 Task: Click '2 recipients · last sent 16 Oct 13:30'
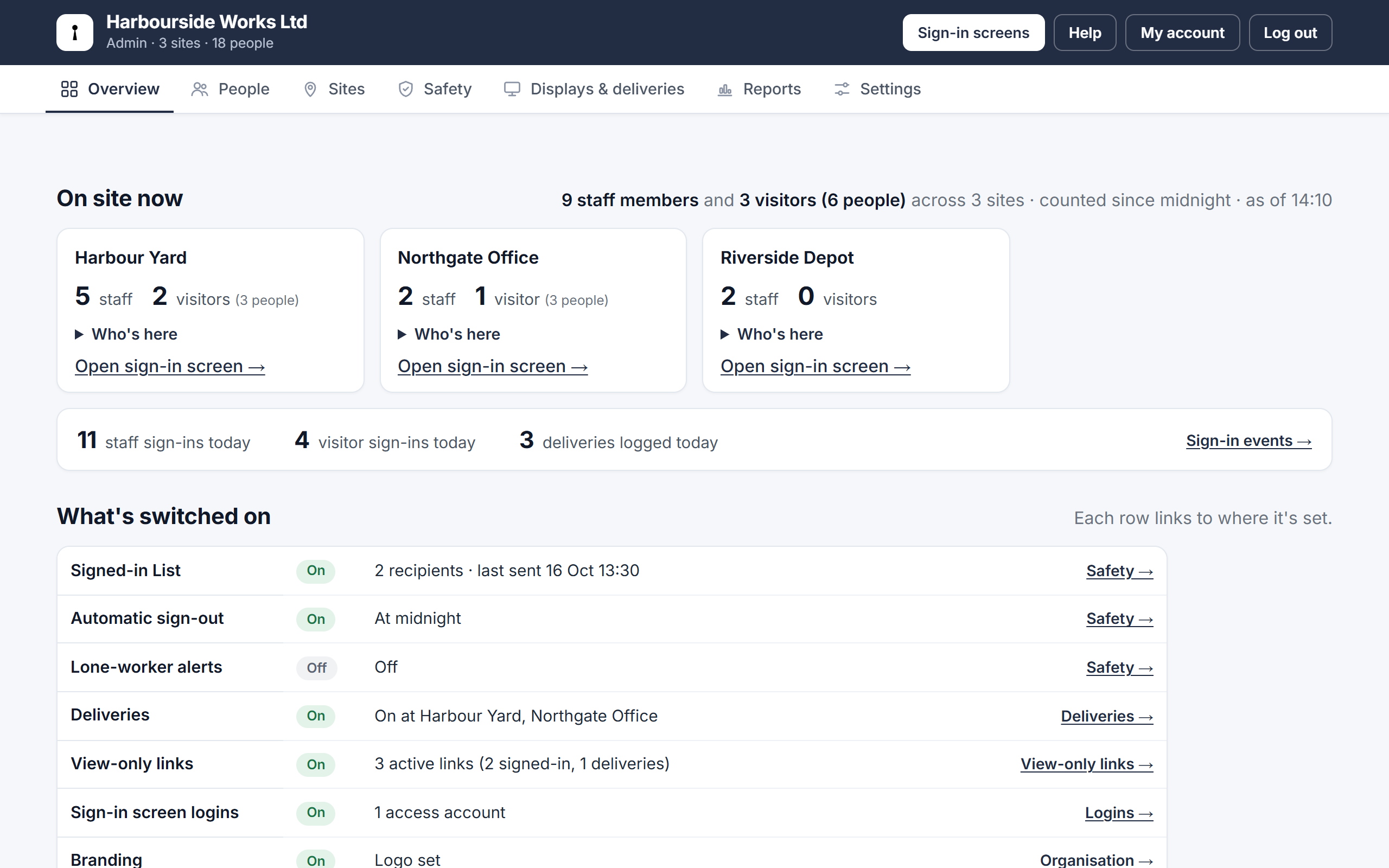point(507,571)
